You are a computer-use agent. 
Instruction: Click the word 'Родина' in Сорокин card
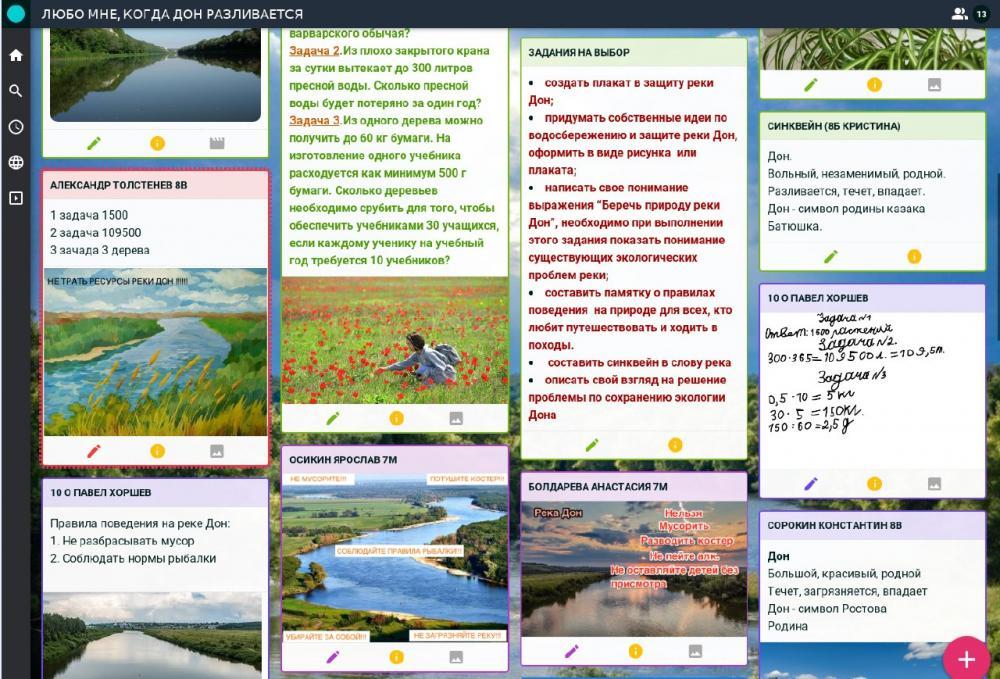(788, 626)
